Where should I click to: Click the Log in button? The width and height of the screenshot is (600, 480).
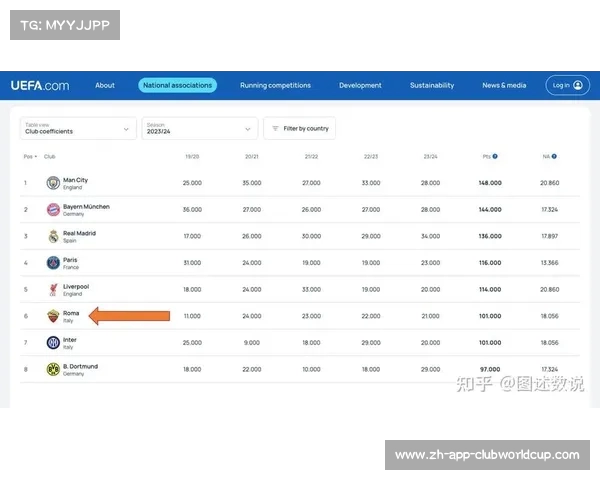(567, 85)
